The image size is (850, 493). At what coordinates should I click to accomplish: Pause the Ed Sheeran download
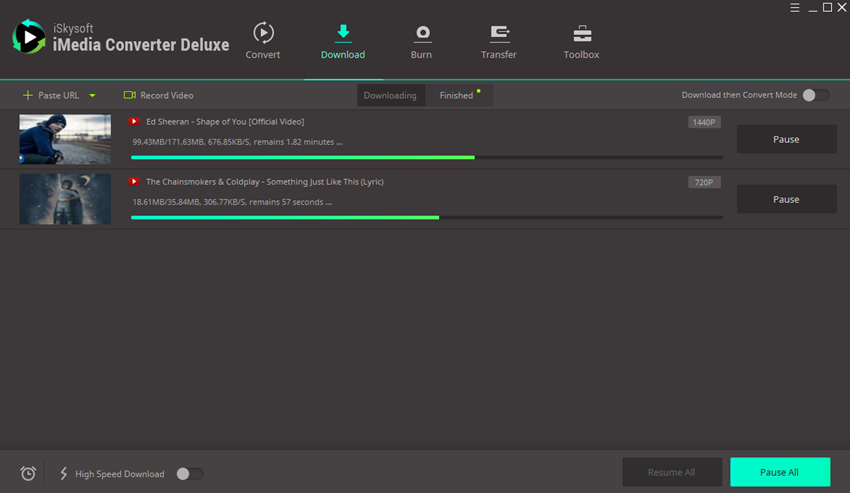coord(786,139)
